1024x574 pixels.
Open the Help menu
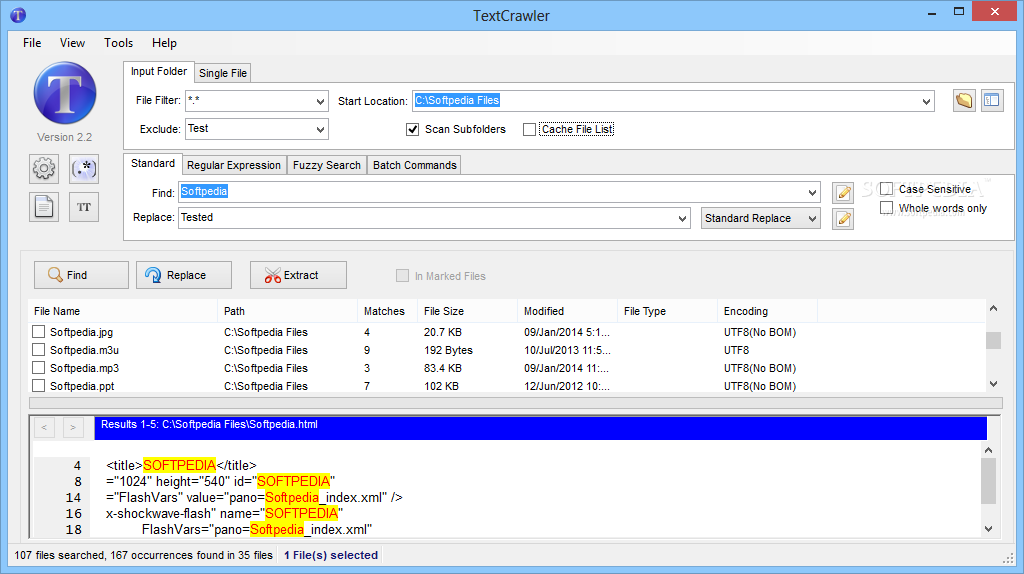click(164, 42)
